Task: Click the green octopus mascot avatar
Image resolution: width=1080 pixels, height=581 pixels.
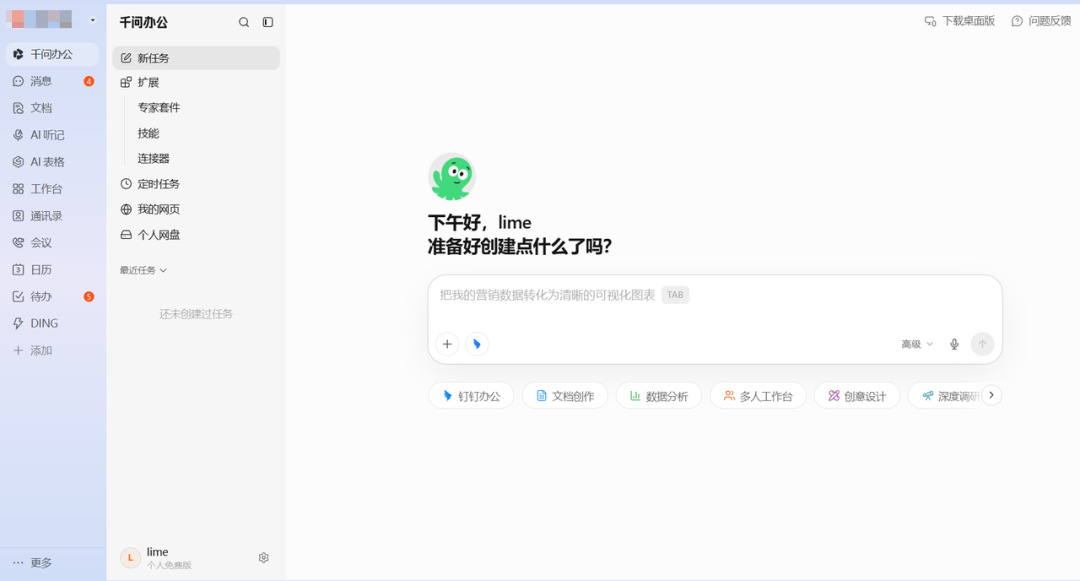Action: pyautogui.click(x=452, y=176)
